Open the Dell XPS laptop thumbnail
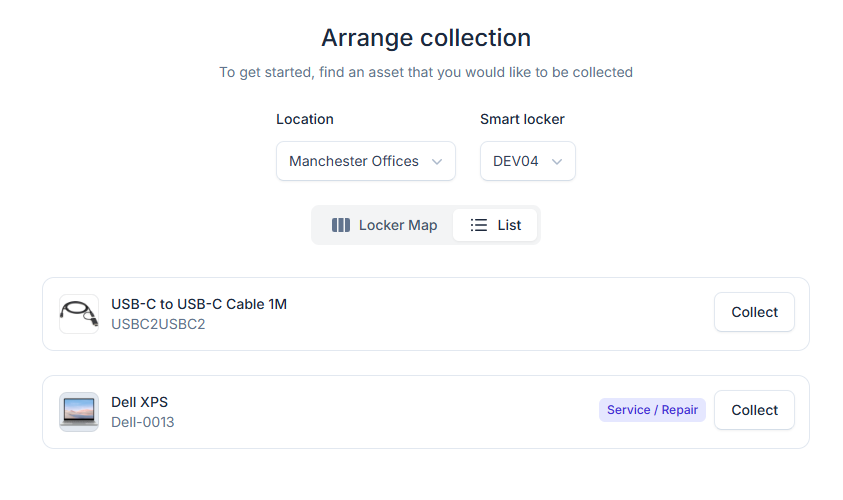Viewport: 843px width, 500px height. [x=79, y=412]
